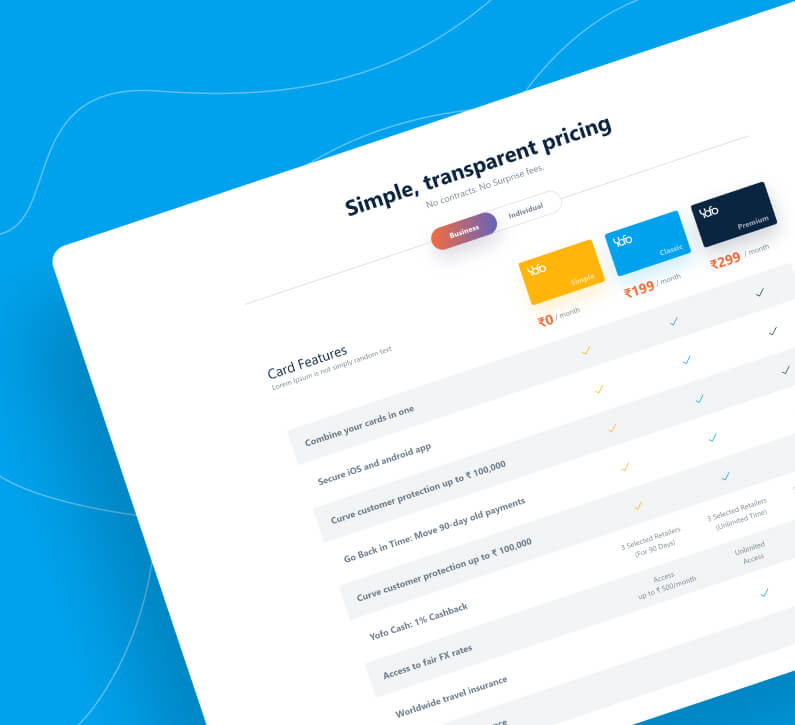Select 'Secure iOS and android app' row
The height and width of the screenshot is (725, 795).
pyautogui.click(x=374, y=464)
